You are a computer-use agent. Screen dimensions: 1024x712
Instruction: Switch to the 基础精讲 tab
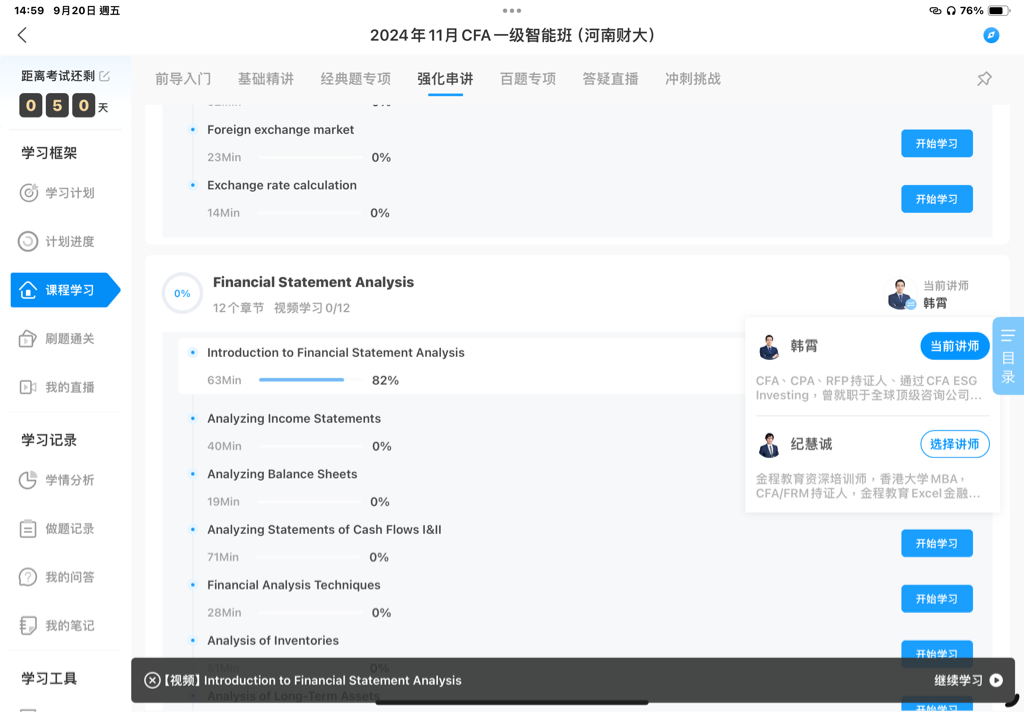point(266,79)
